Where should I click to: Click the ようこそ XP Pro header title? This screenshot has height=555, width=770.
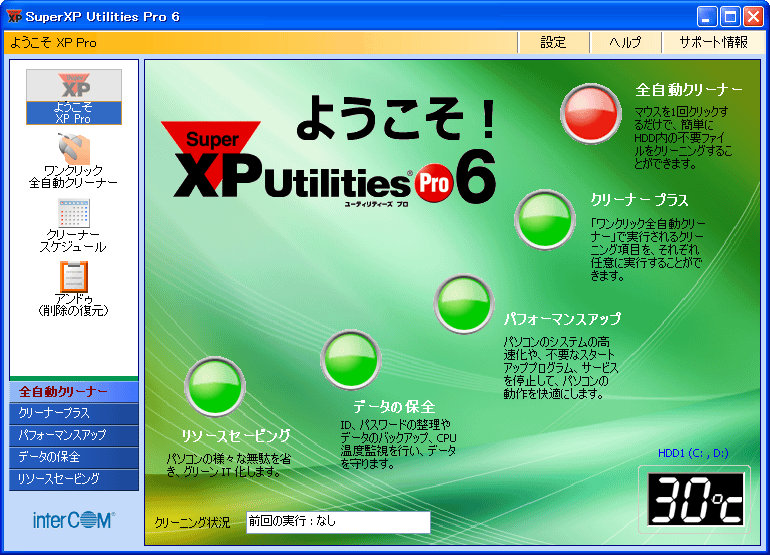pyautogui.click(x=53, y=43)
